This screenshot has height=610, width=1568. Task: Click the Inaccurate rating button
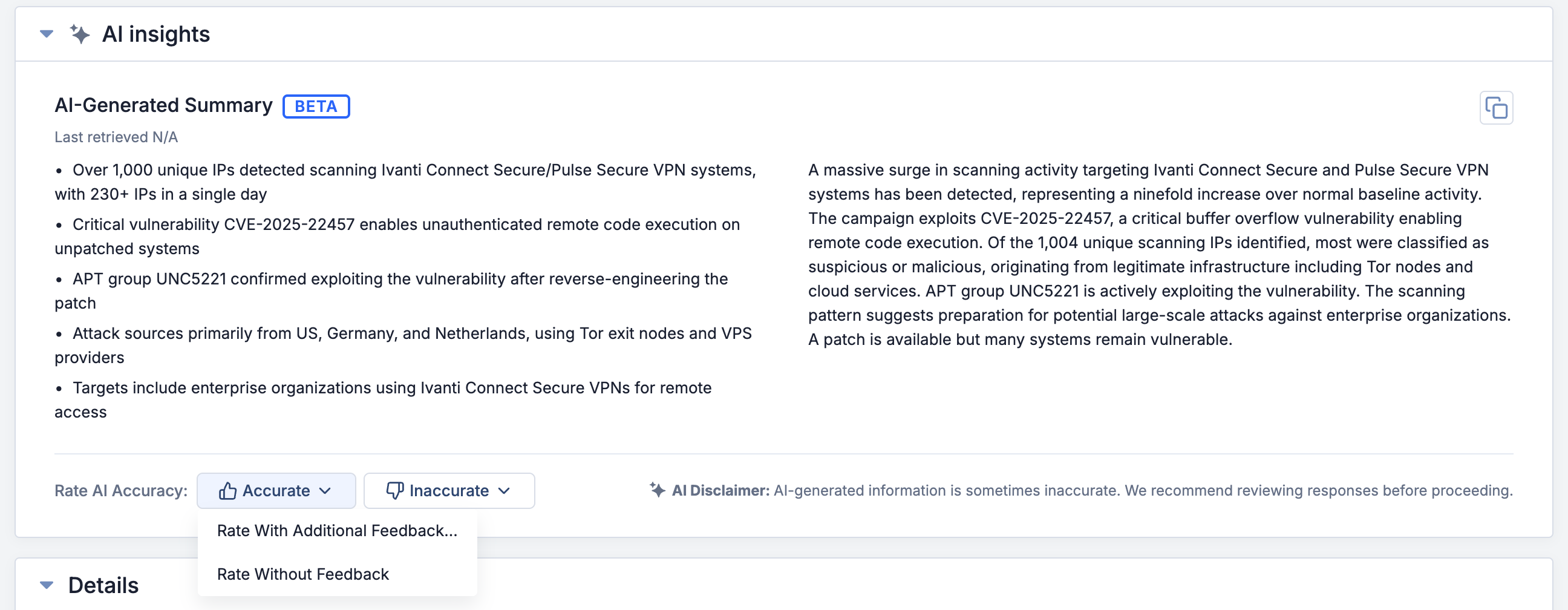449,491
